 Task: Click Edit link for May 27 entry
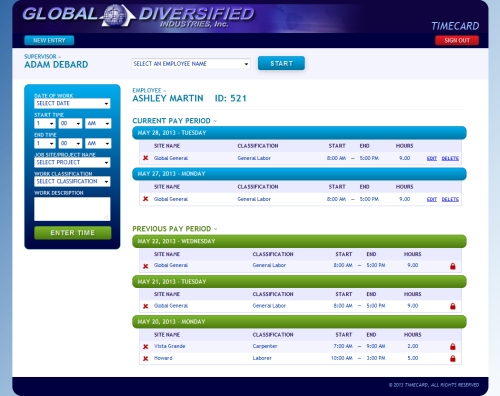click(432, 199)
